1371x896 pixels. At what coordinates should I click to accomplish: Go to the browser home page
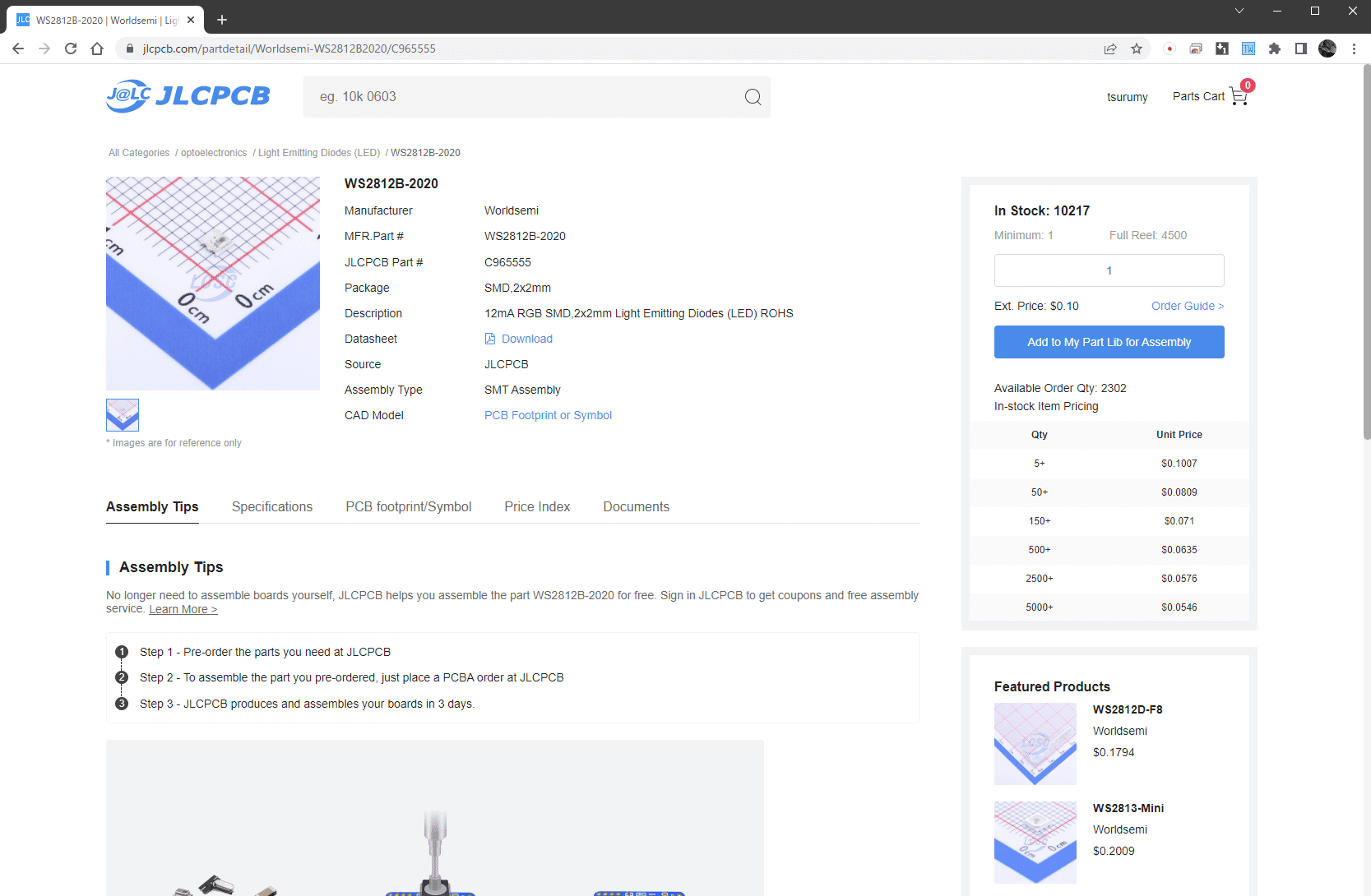coord(97,48)
